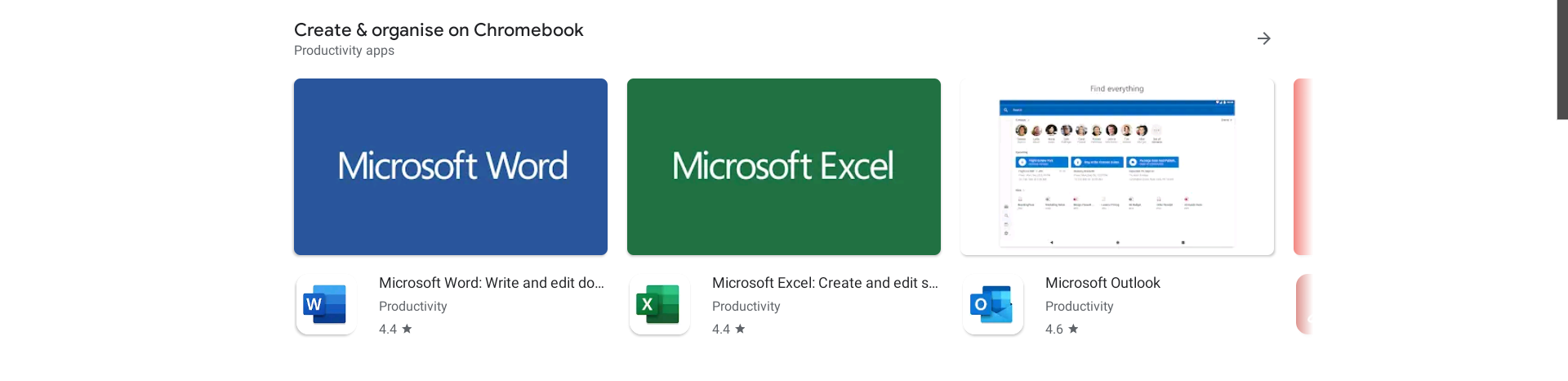
Task: Click the star beside Excel's 4.4 rating
Action: [x=740, y=329]
